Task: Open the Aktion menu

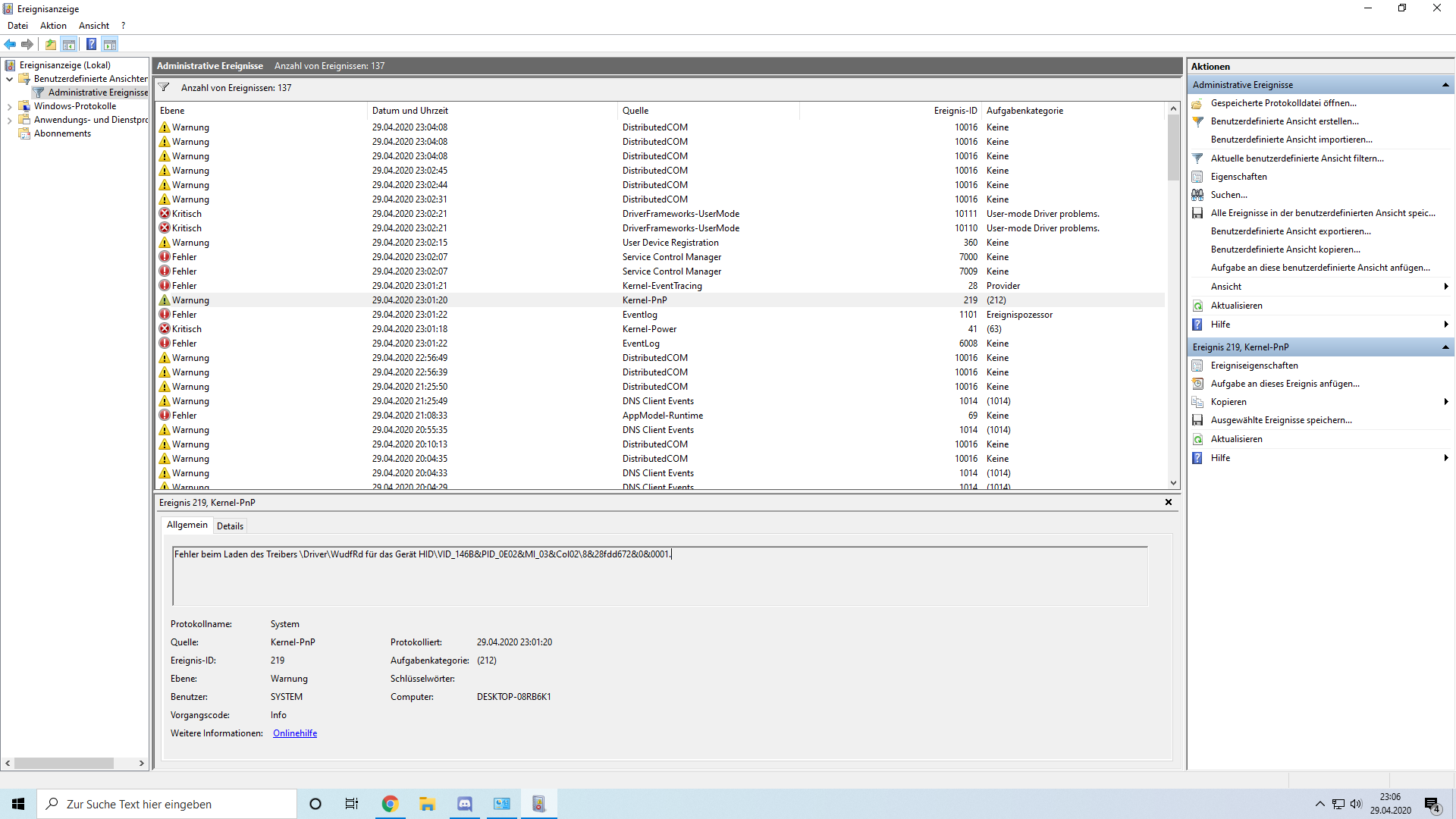Action: [53, 26]
